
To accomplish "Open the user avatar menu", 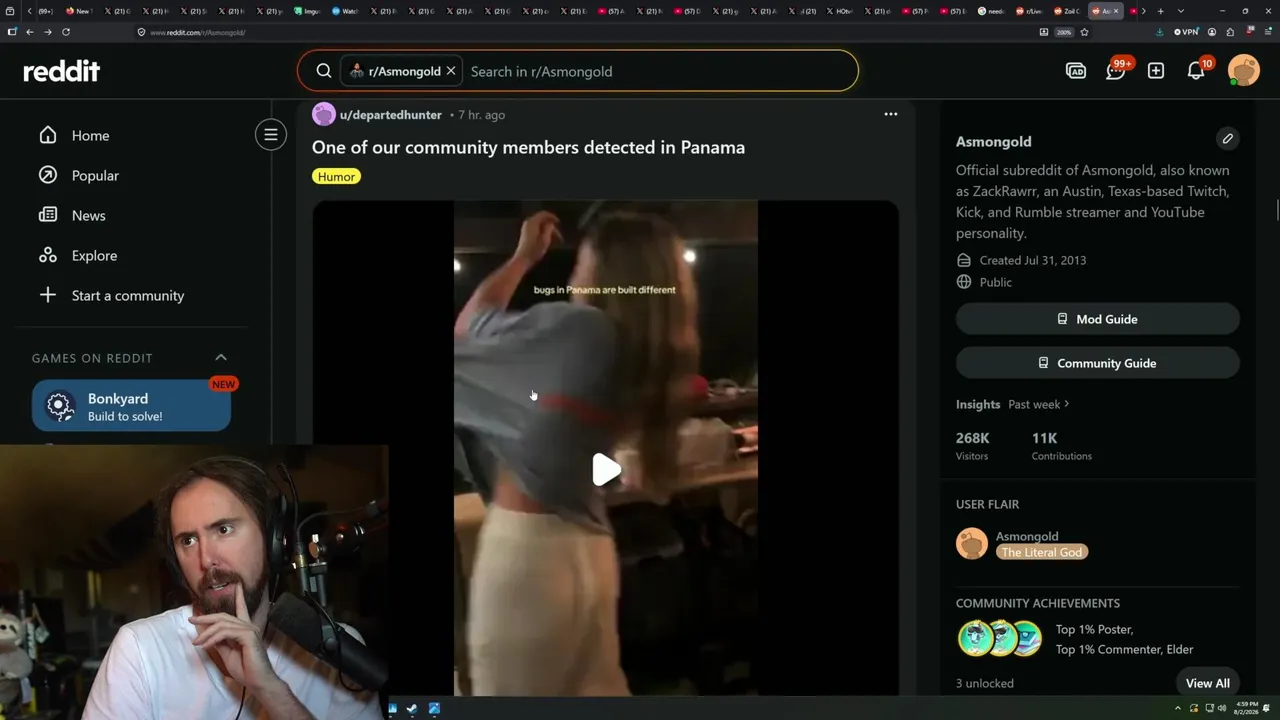I will click(x=1244, y=71).
